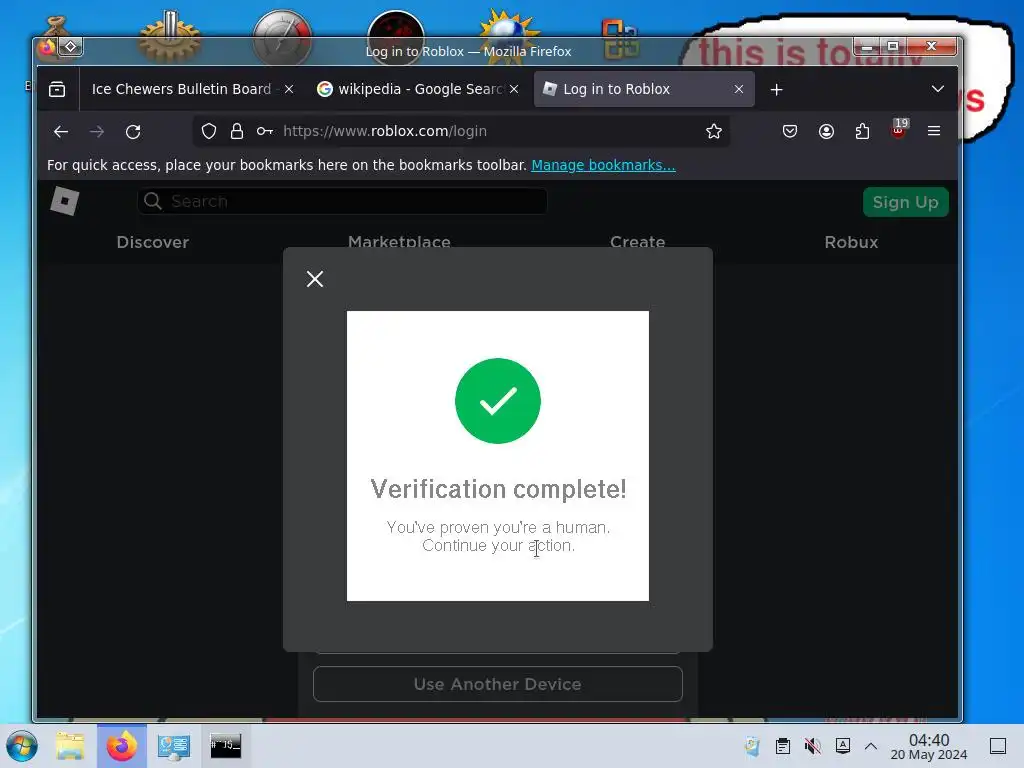Click the keyboard layout tray icon
The width and height of the screenshot is (1024, 768).
tap(843, 745)
